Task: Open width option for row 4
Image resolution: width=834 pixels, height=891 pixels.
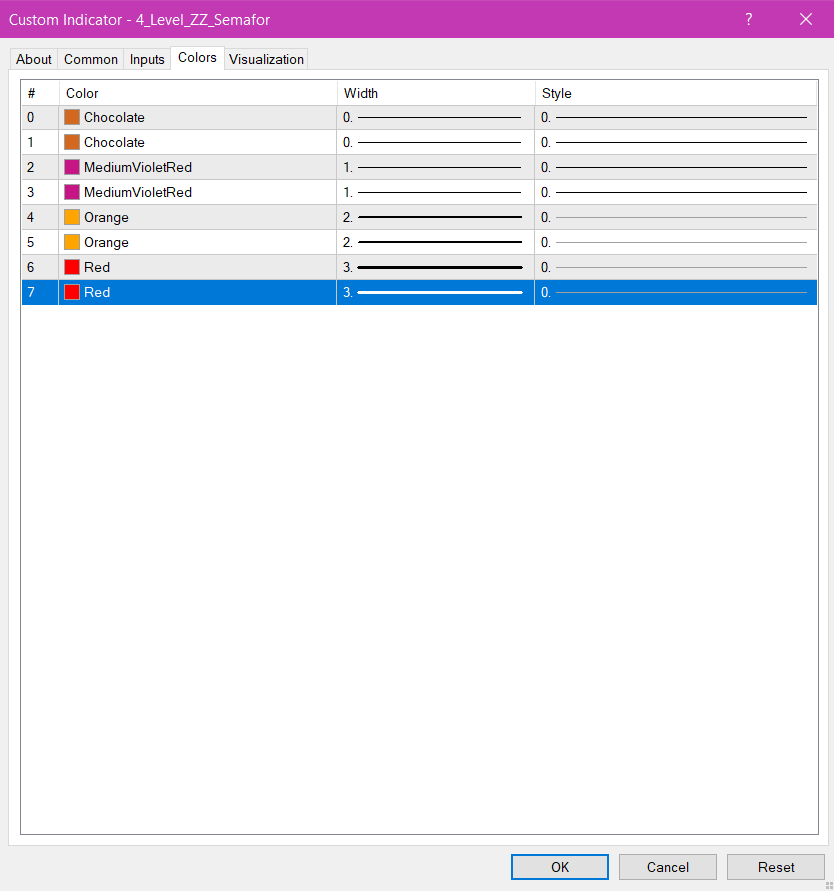Action: [436, 217]
